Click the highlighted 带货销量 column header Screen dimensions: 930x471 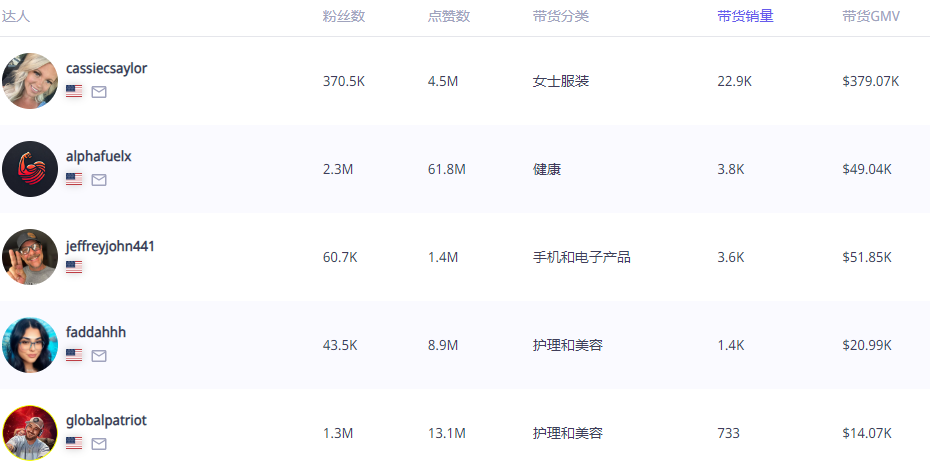tap(745, 16)
